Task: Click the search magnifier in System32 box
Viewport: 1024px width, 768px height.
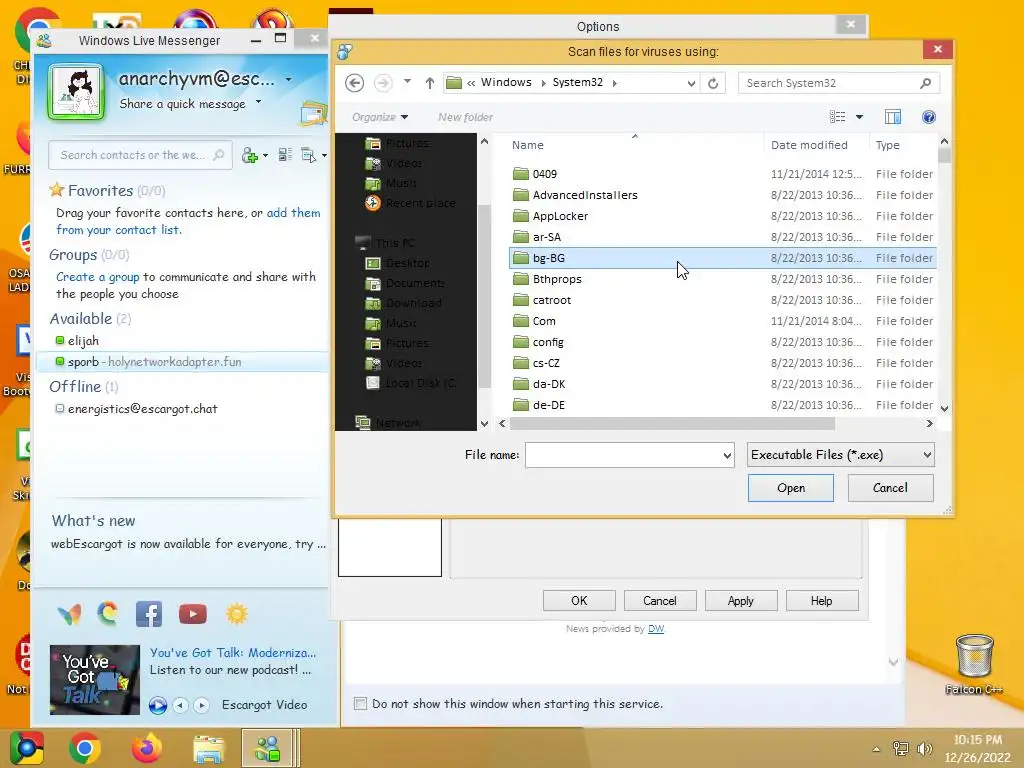Action: click(x=925, y=83)
